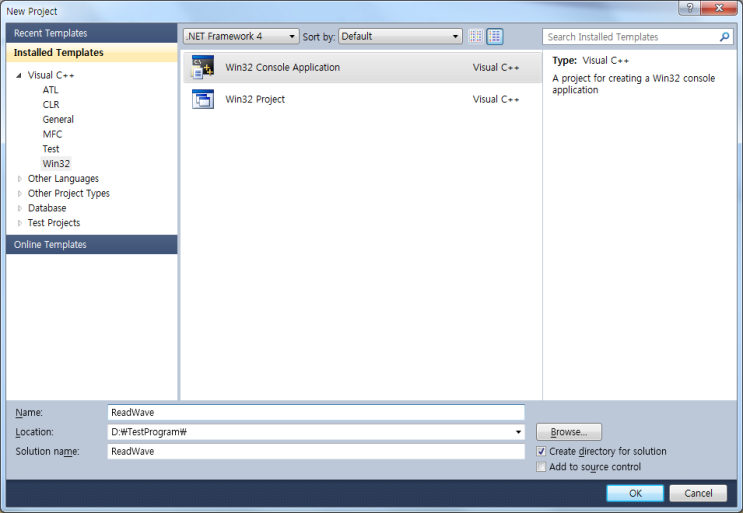
Task: Select the Installed Templates section
Action: [91, 53]
